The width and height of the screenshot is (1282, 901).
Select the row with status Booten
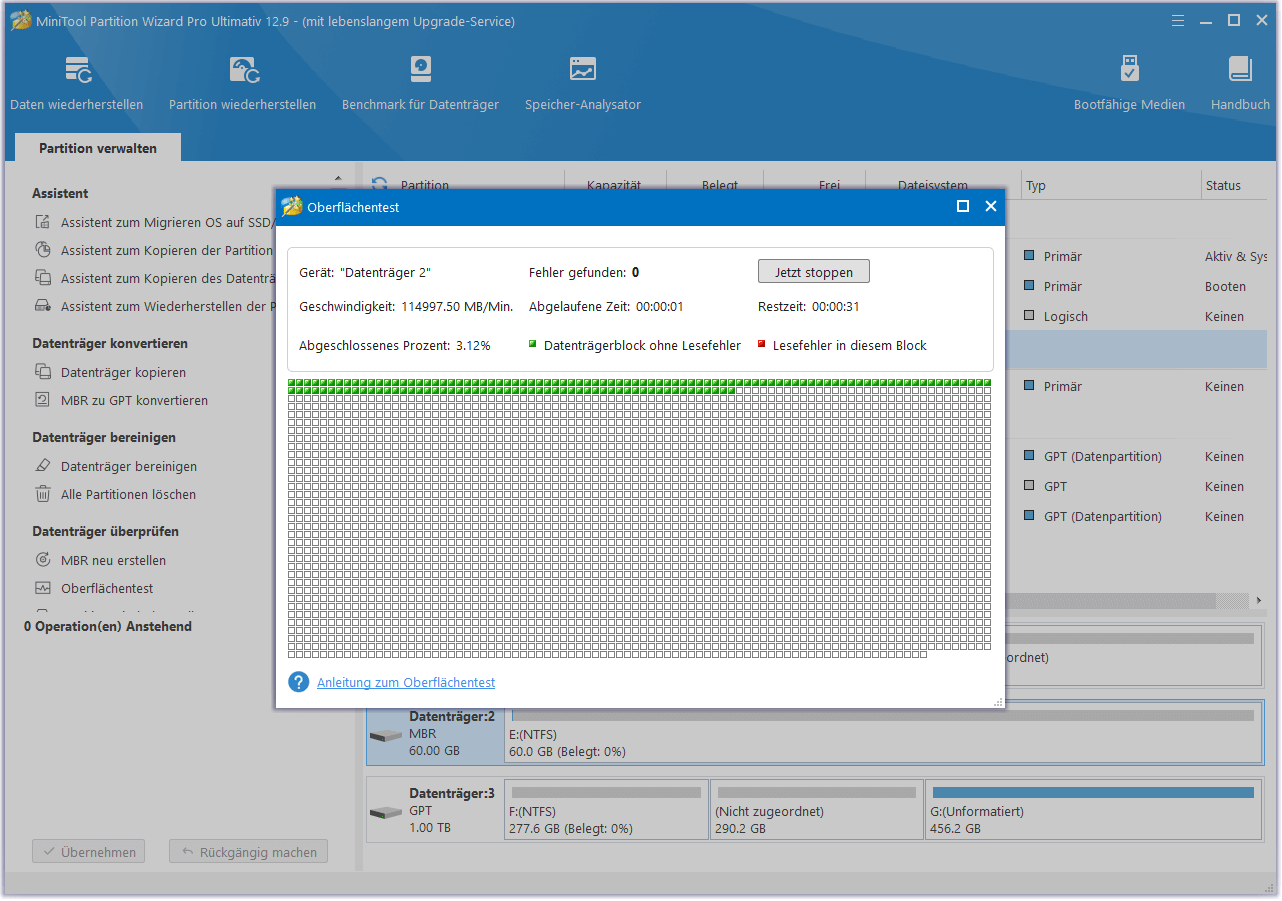point(1135,286)
